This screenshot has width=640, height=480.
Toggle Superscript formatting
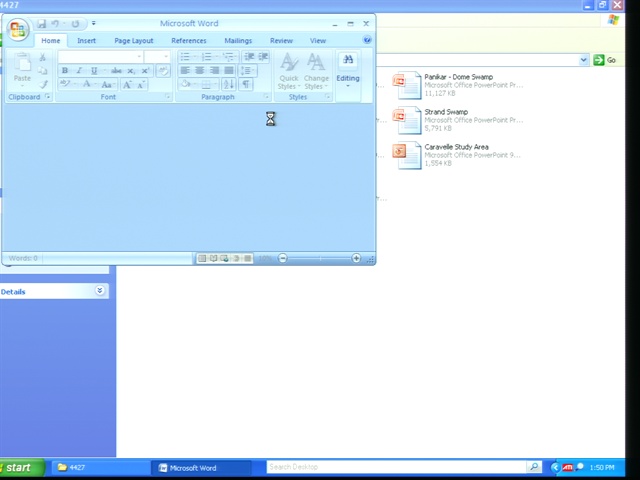click(145, 71)
